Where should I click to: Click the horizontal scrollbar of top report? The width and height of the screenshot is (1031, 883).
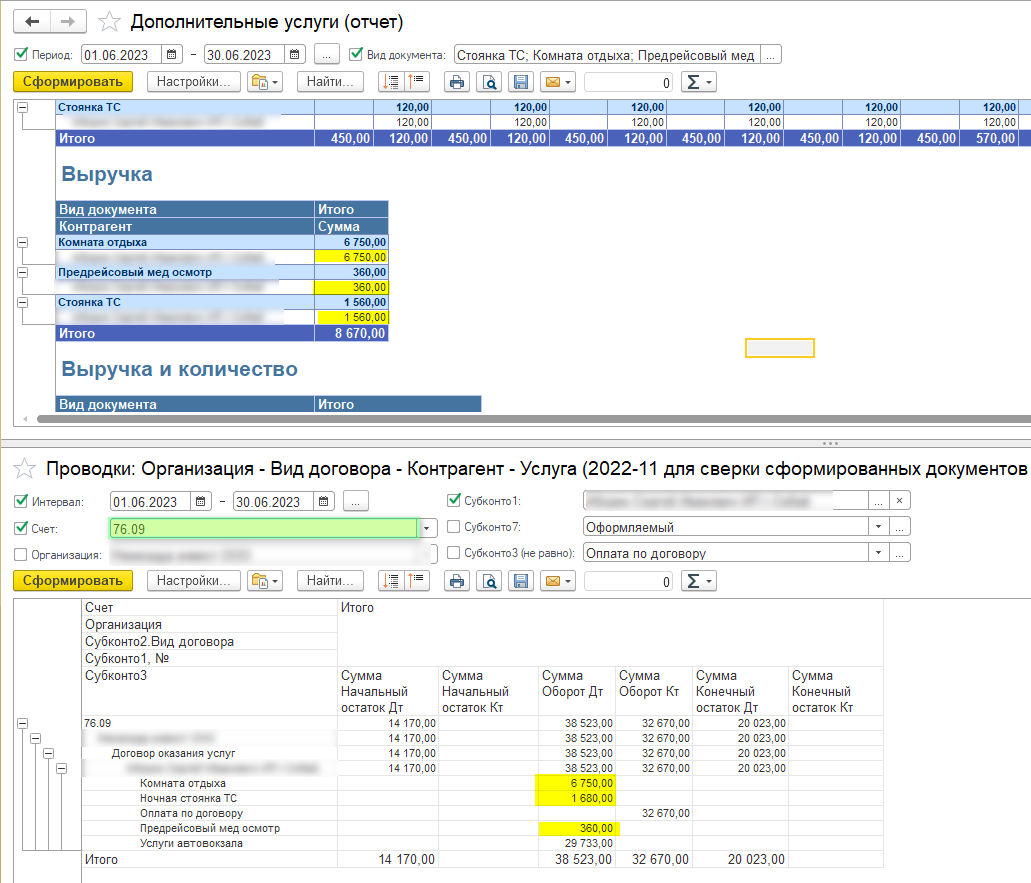point(500,419)
